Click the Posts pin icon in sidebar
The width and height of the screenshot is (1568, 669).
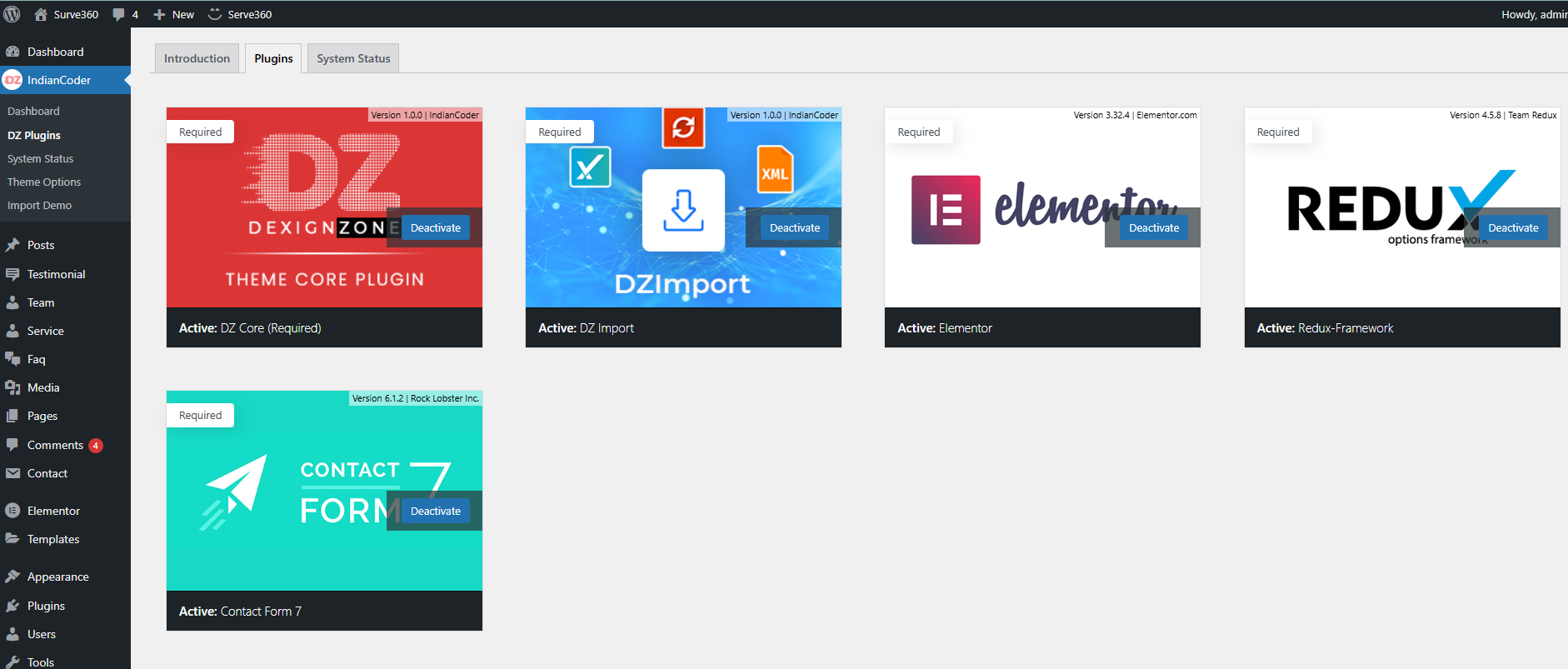[12, 245]
